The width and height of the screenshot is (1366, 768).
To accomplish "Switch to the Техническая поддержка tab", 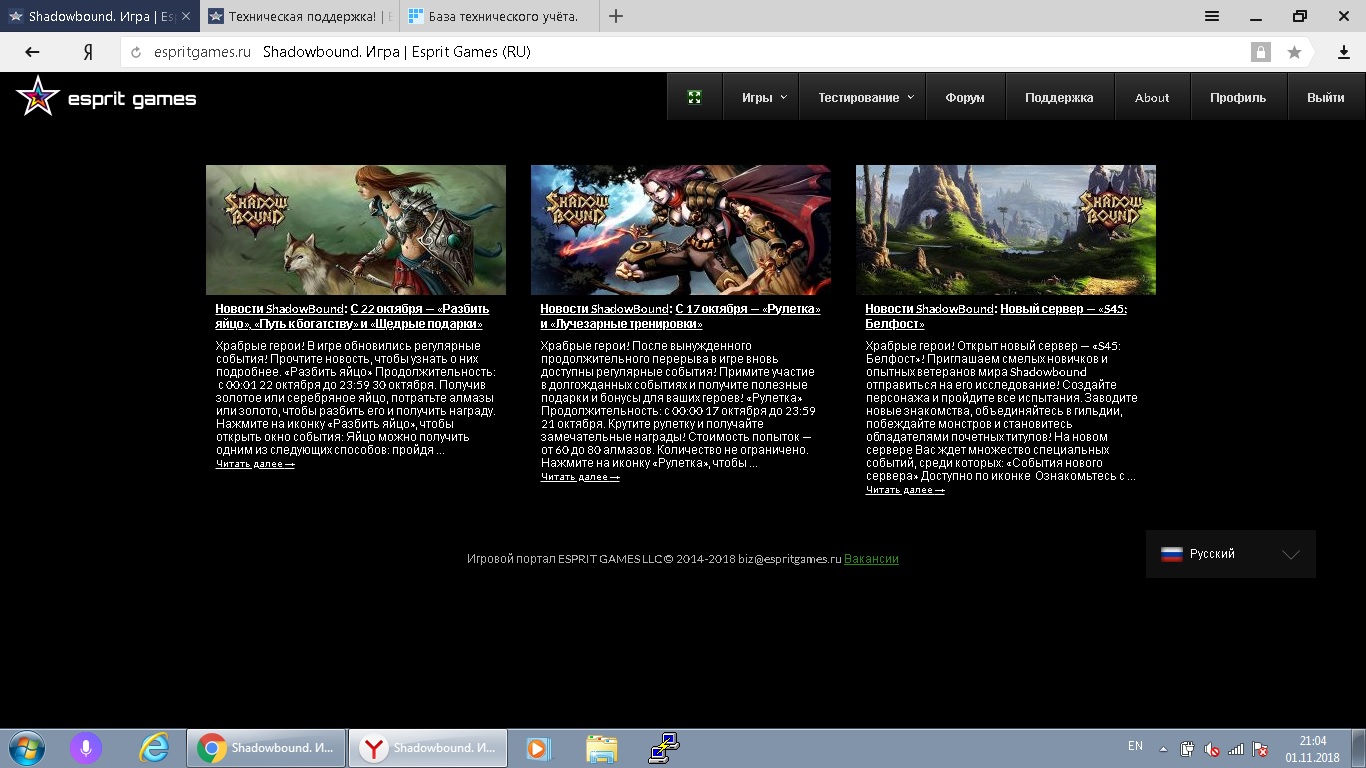I will pyautogui.click(x=300, y=16).
